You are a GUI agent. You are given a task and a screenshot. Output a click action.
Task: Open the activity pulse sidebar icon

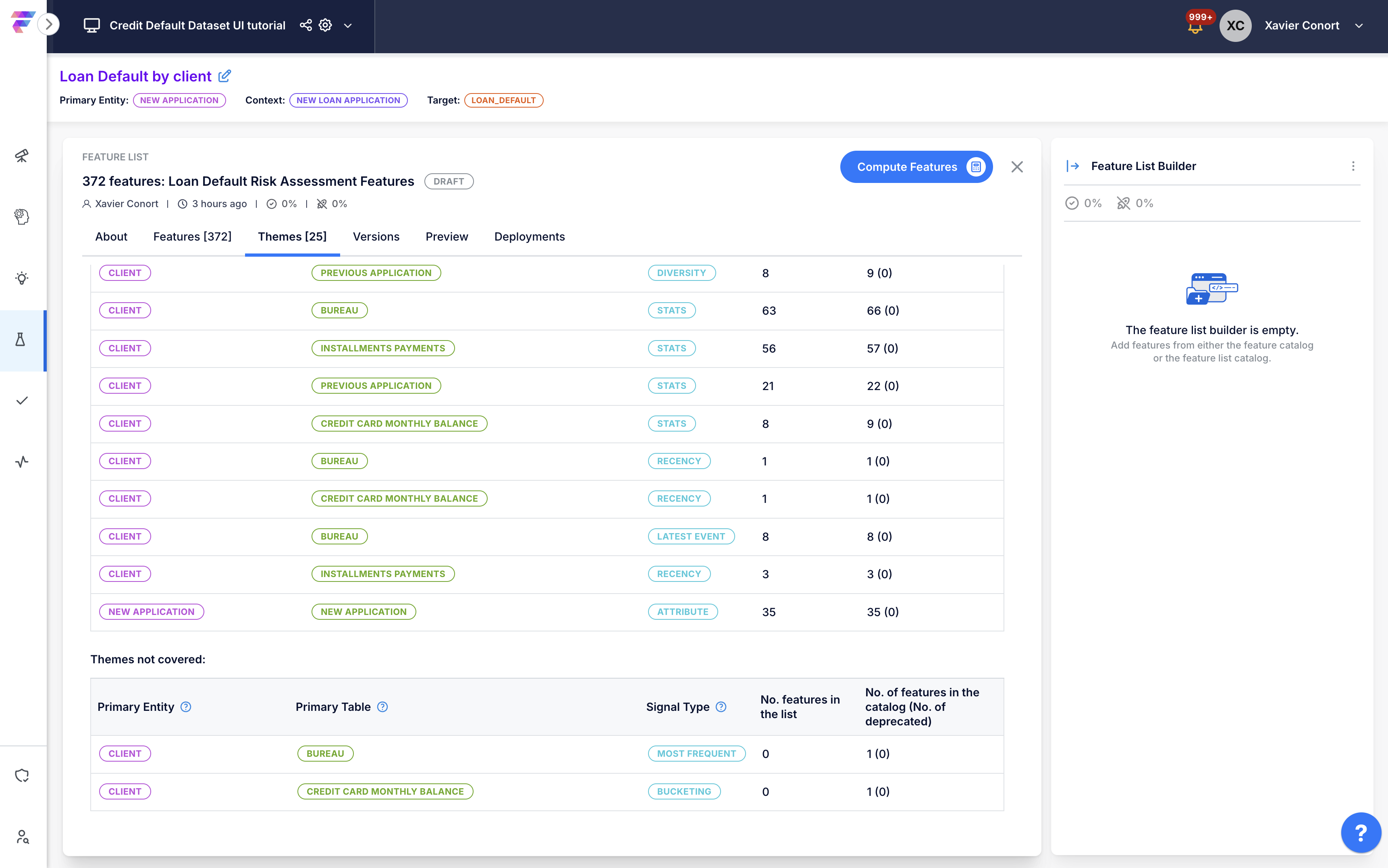coord(22,461)
